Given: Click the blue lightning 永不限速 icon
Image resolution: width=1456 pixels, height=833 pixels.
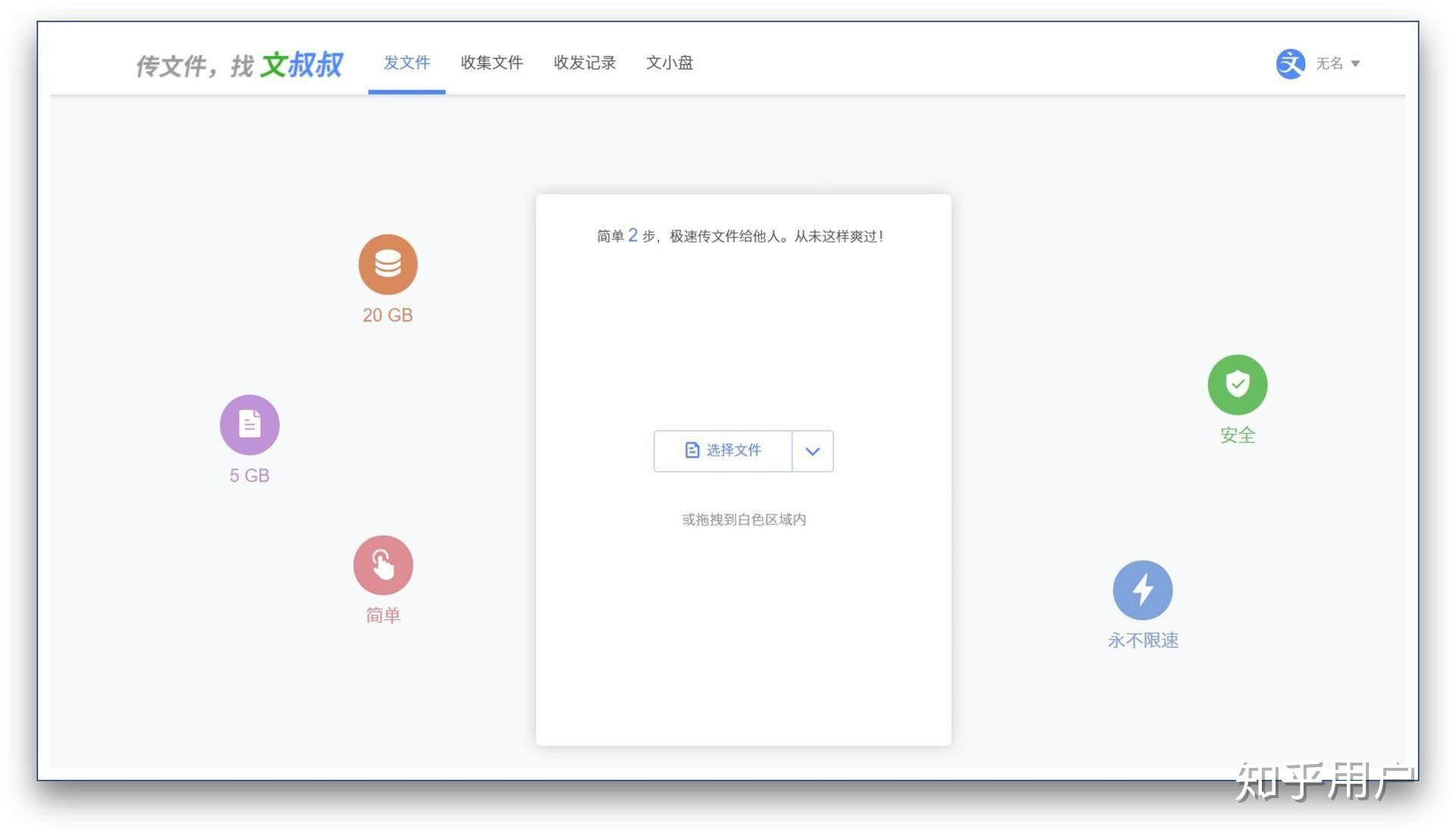Looking at the screenshot, I should [x=1142, y=590].
